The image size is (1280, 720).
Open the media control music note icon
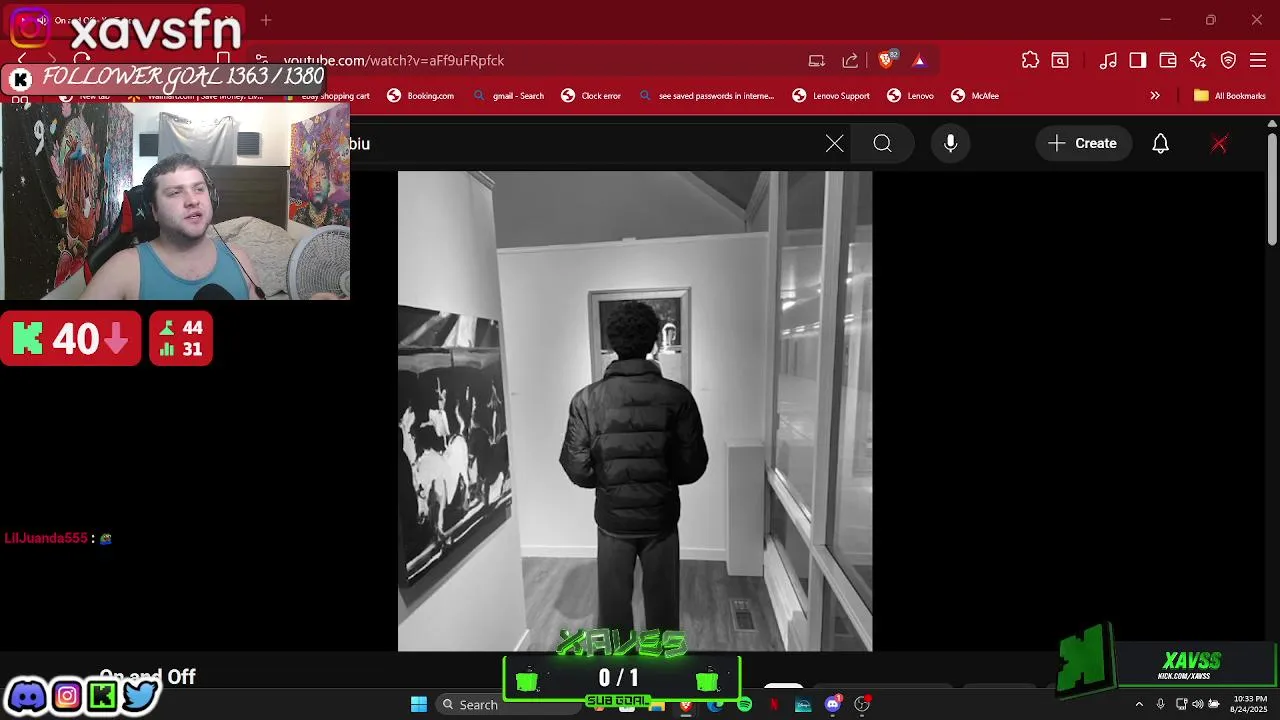tap(1108, 61)
